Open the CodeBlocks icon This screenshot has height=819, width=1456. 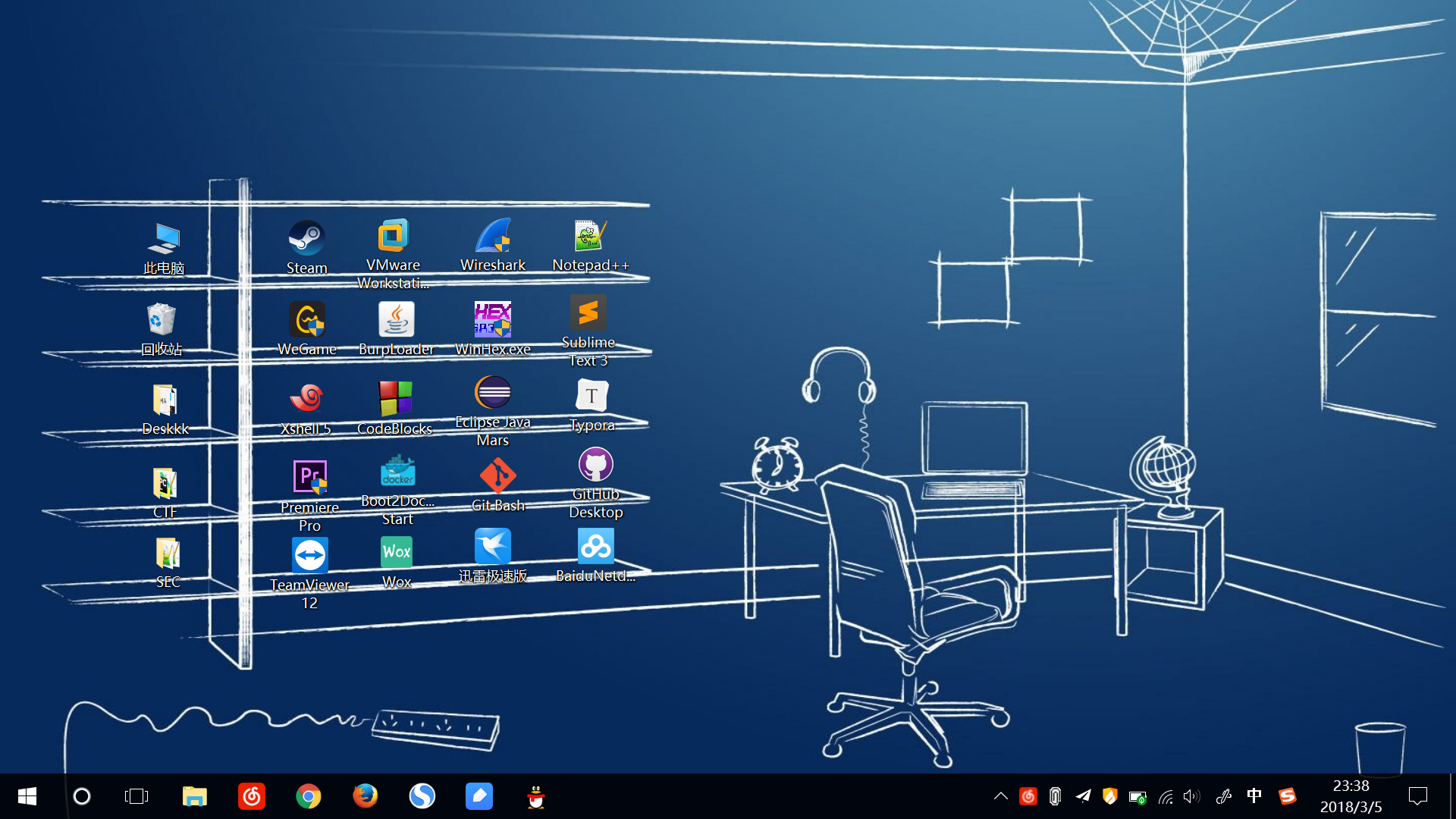click(x=395, y=409)
